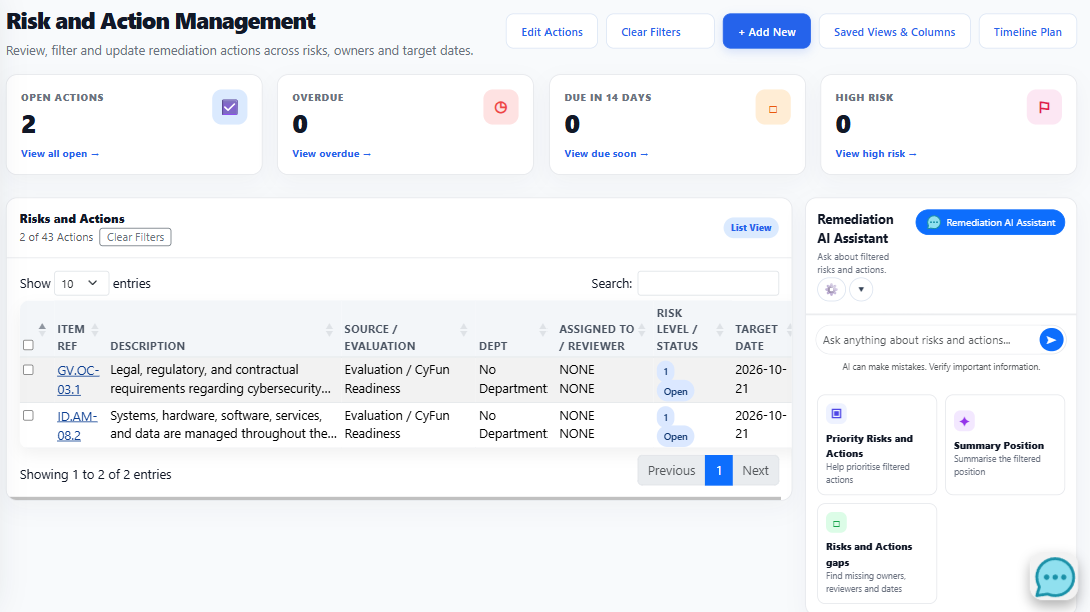
Task: Click the top Clear Filters button
Action: coord(660,31)
